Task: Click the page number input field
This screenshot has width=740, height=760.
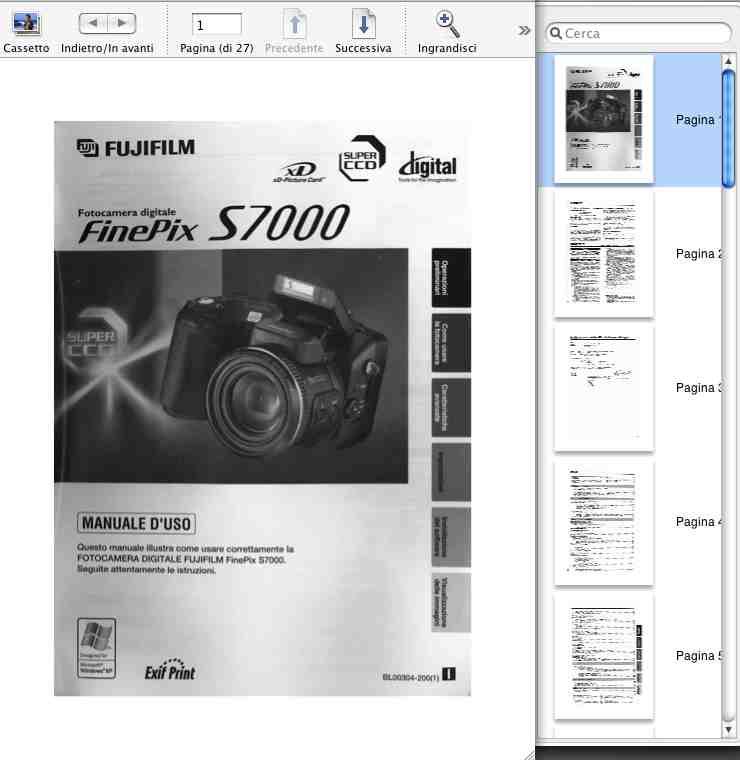Action: pos(217,24)
